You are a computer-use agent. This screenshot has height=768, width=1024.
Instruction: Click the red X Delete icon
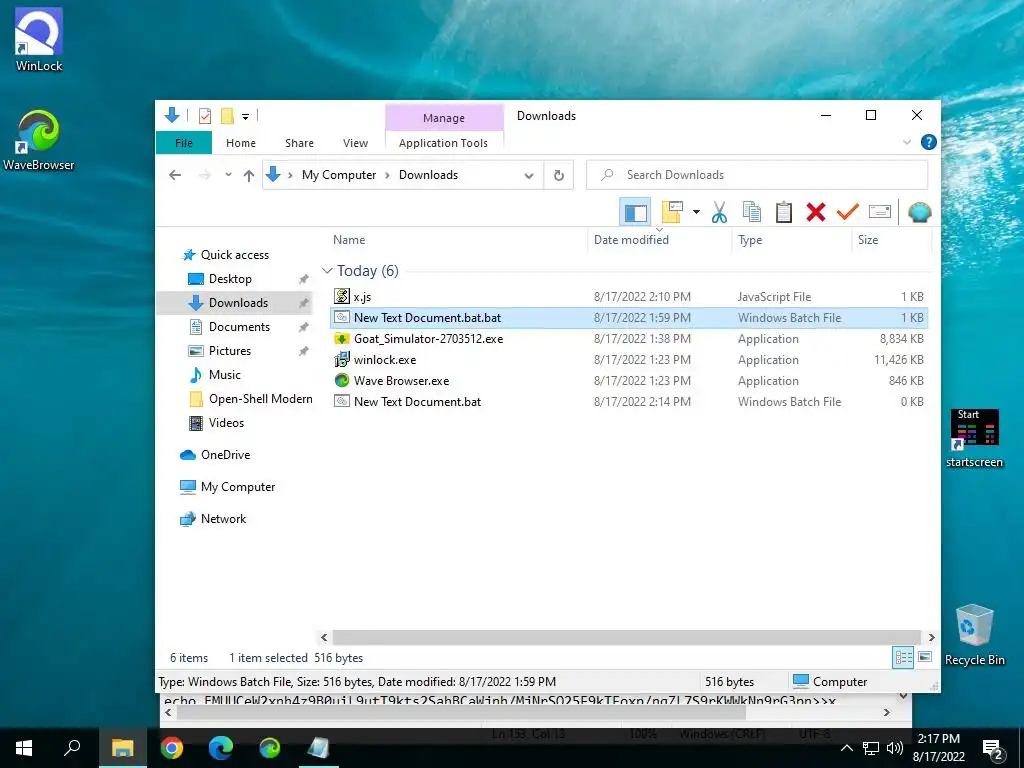point(816,212)
